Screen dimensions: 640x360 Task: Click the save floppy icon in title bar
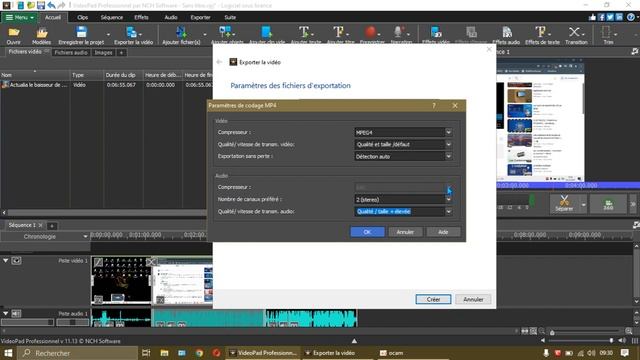point(41,5)
